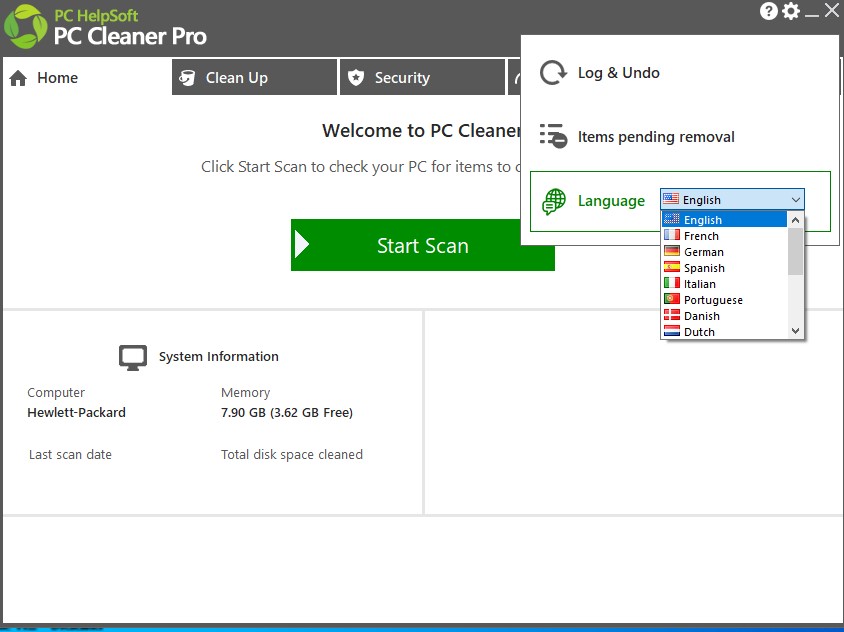This screenshot has height=632, width=844.
Task: Click the Italian flag icon
Action: coord(672,283)
